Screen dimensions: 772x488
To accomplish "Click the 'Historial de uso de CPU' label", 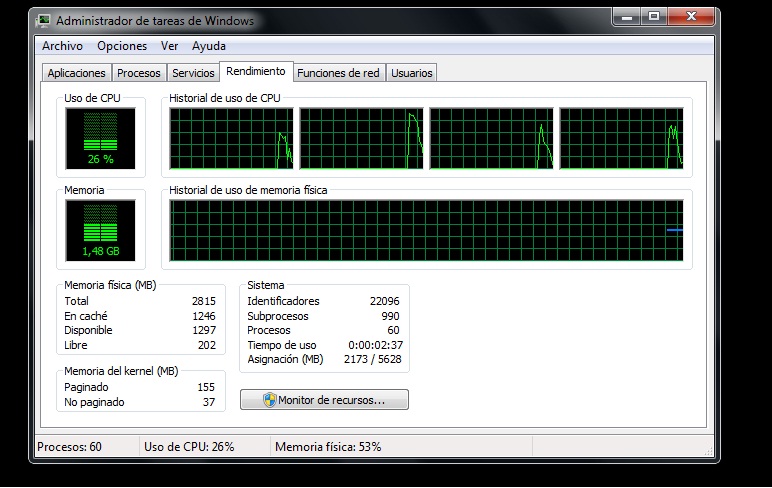I will coord(225,98).
